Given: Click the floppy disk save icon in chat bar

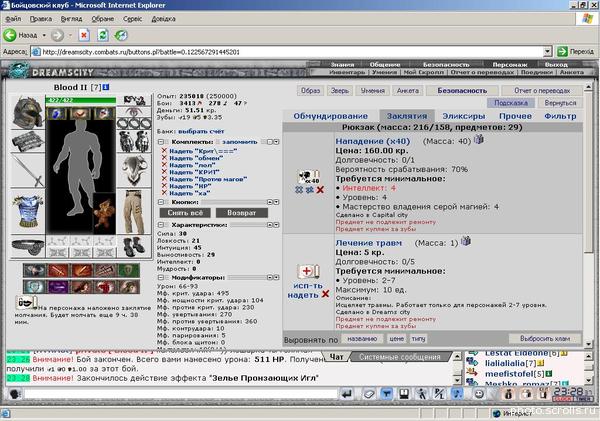Looking at the screenshot, I should point(404,393).
